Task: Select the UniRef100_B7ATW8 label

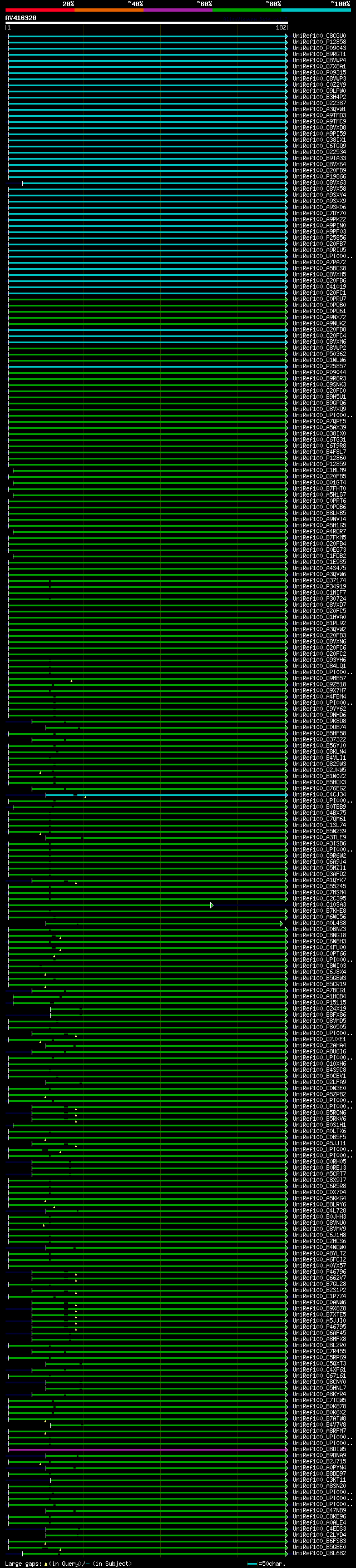Action: [x=319, y=1419]
